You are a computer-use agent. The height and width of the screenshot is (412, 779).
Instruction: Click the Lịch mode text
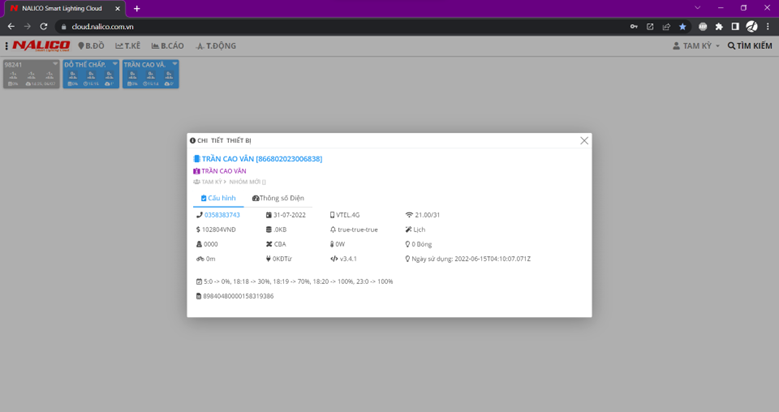(419, 230)
